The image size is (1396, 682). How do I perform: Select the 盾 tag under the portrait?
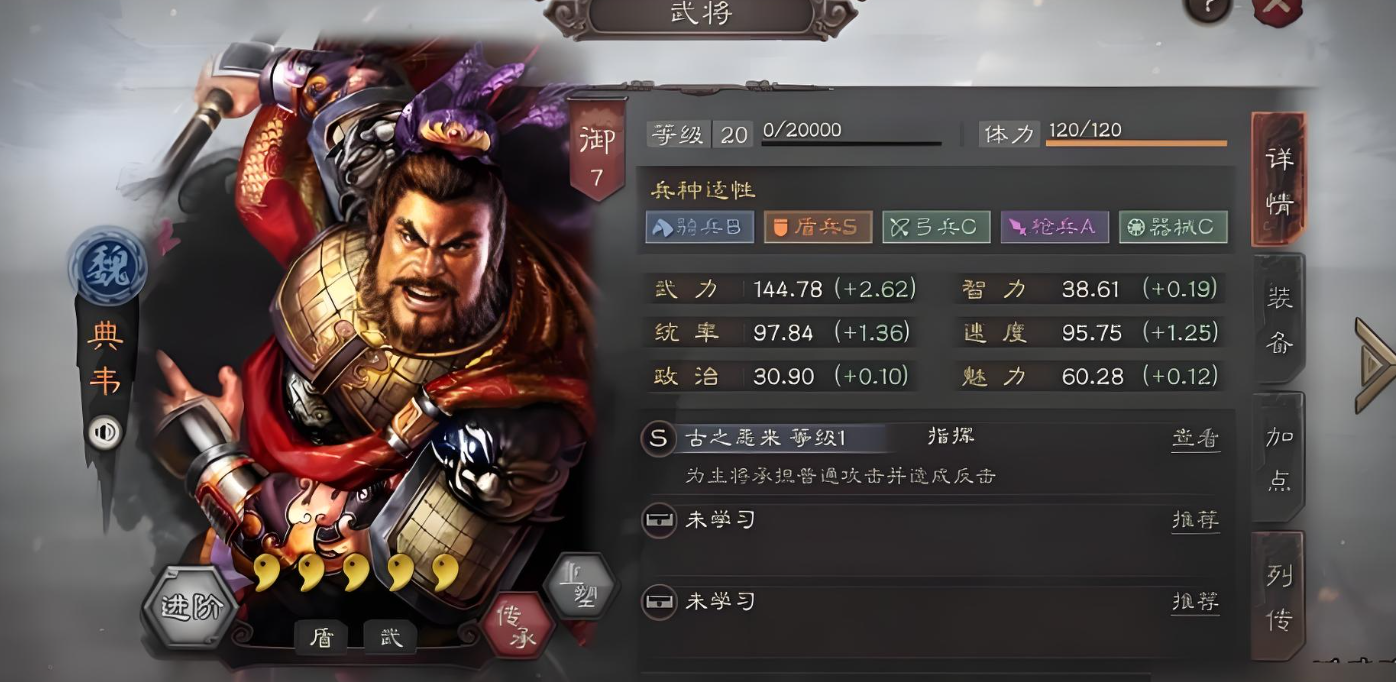pos(321,637)
